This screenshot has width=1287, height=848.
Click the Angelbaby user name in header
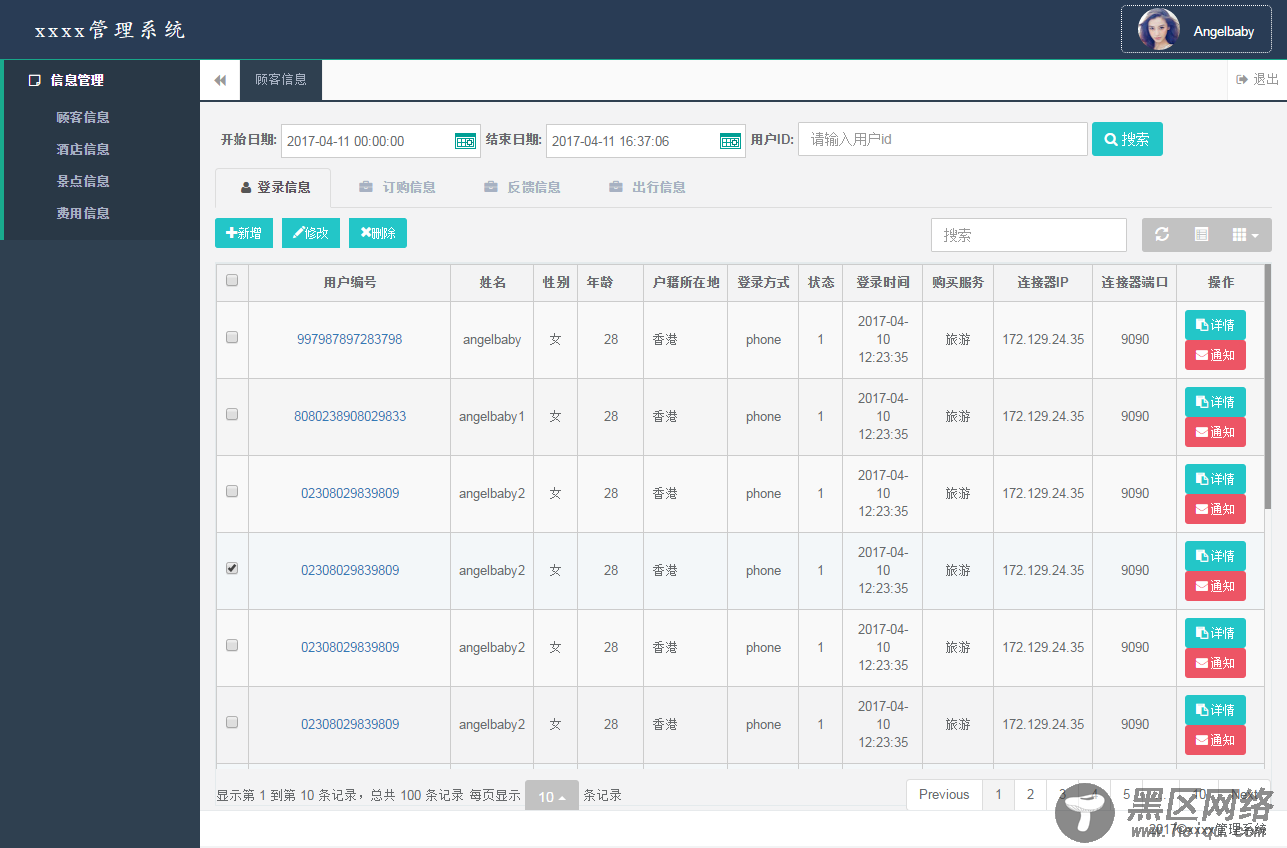(1224, 31)
